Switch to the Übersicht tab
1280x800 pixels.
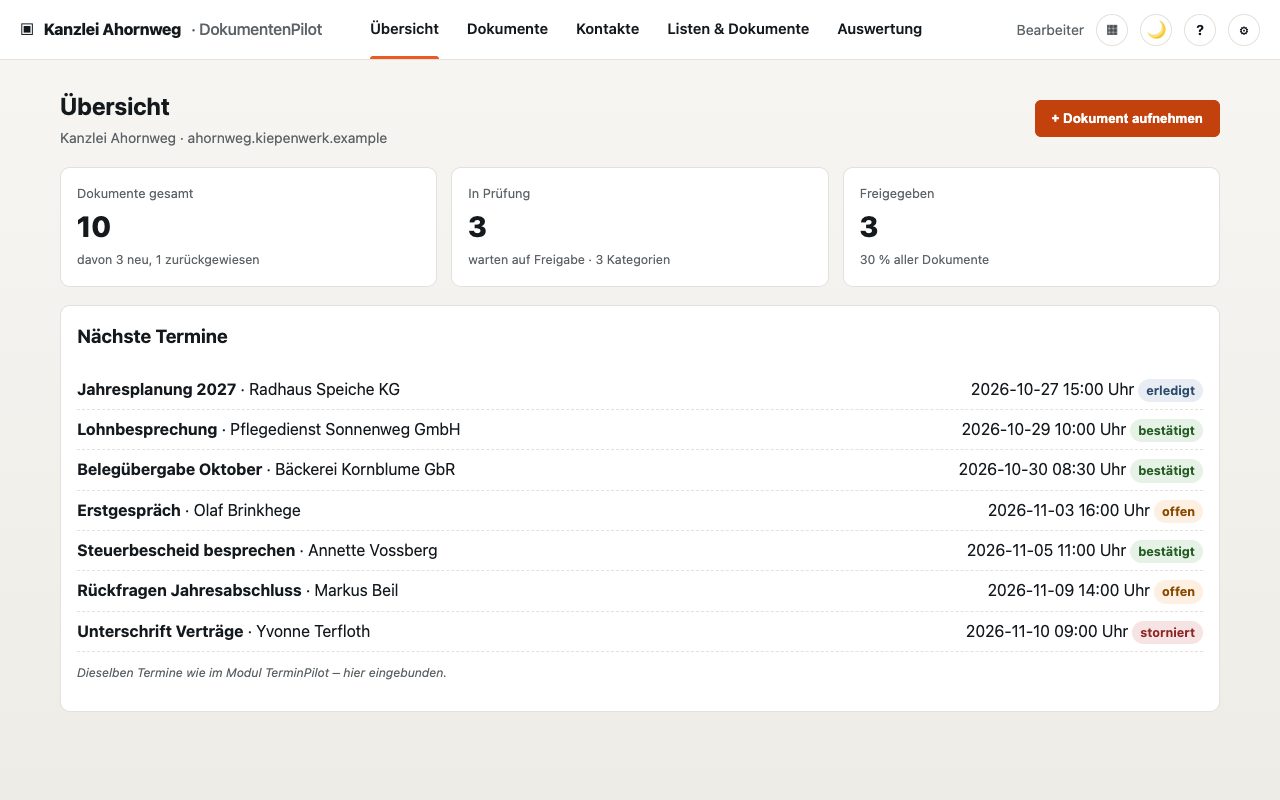tap(404, 29)
